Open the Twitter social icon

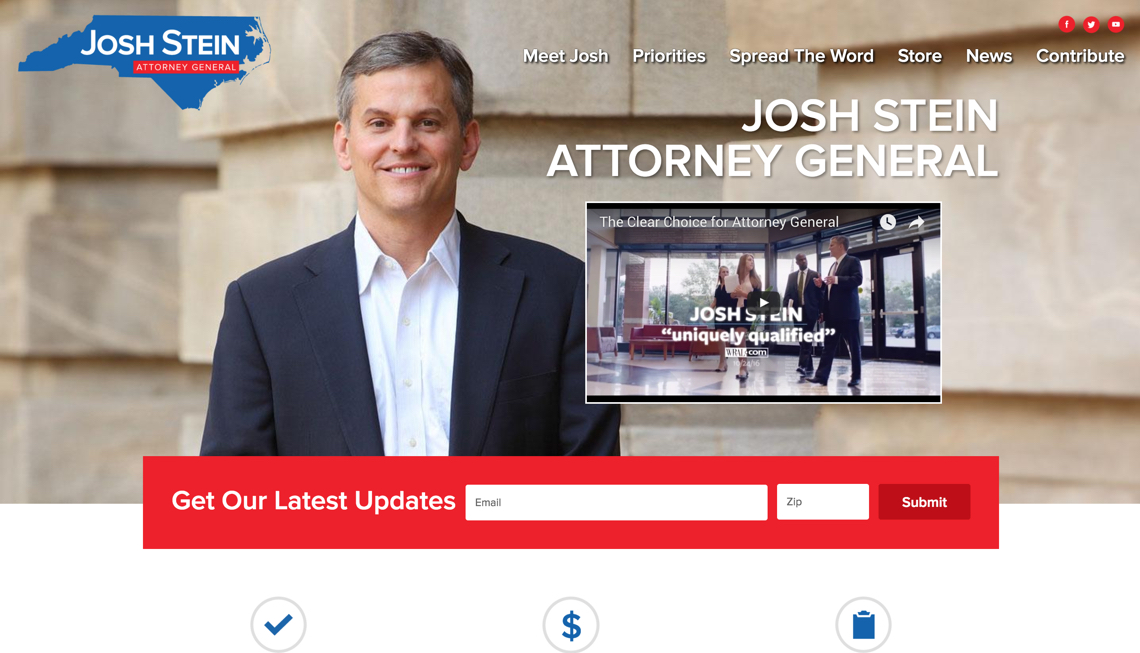pos(1091,25)
